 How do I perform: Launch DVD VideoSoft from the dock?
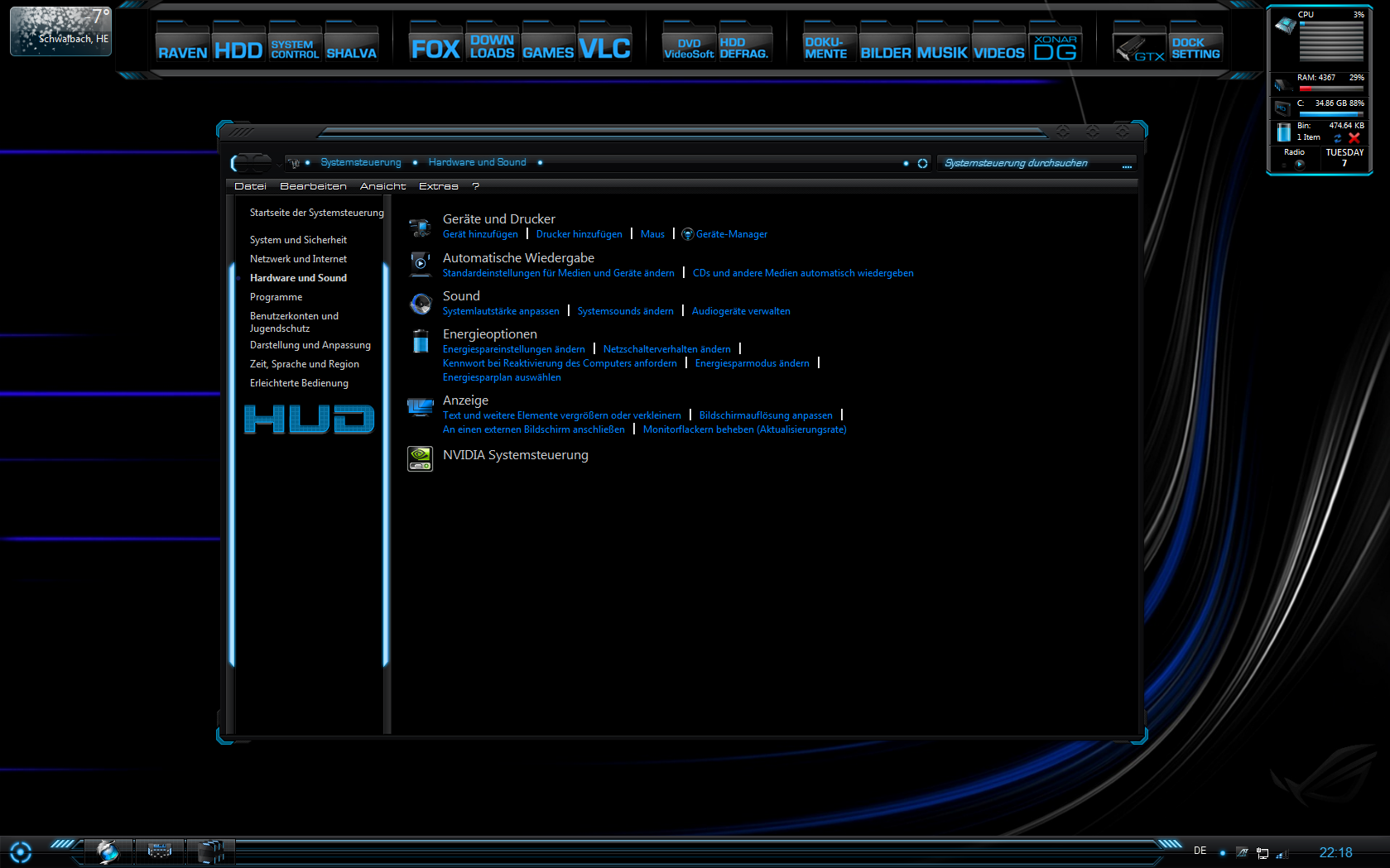[x=689, y=43]
